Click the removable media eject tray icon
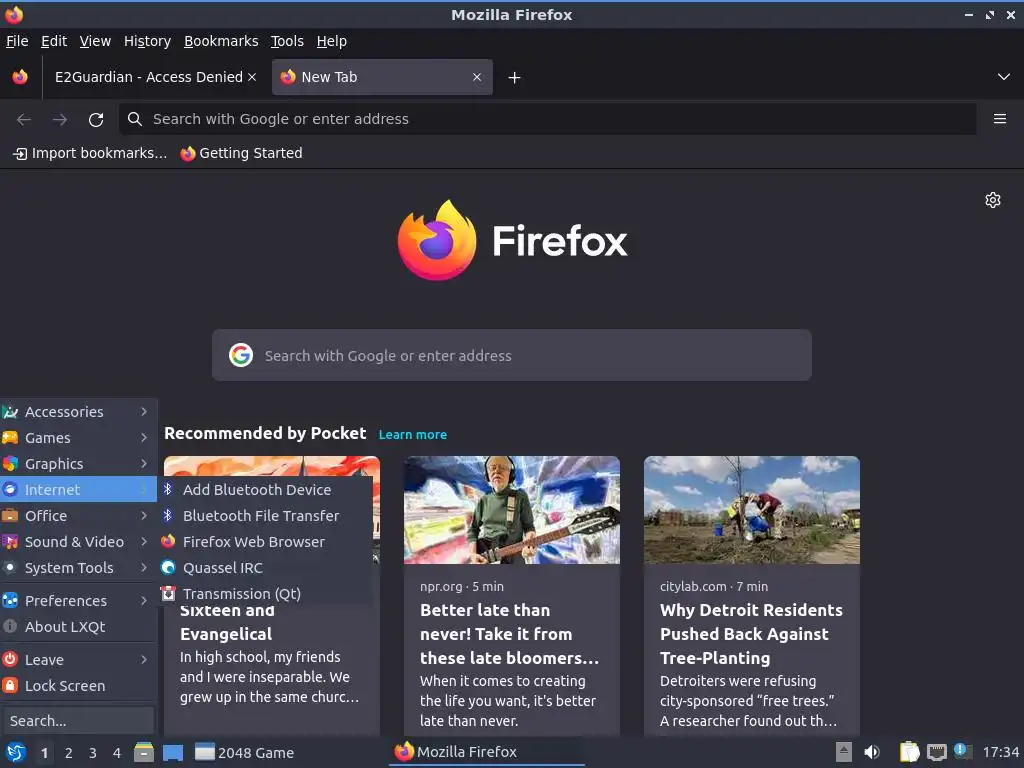This screenshot has width=1024, height=768. (844, 752)
